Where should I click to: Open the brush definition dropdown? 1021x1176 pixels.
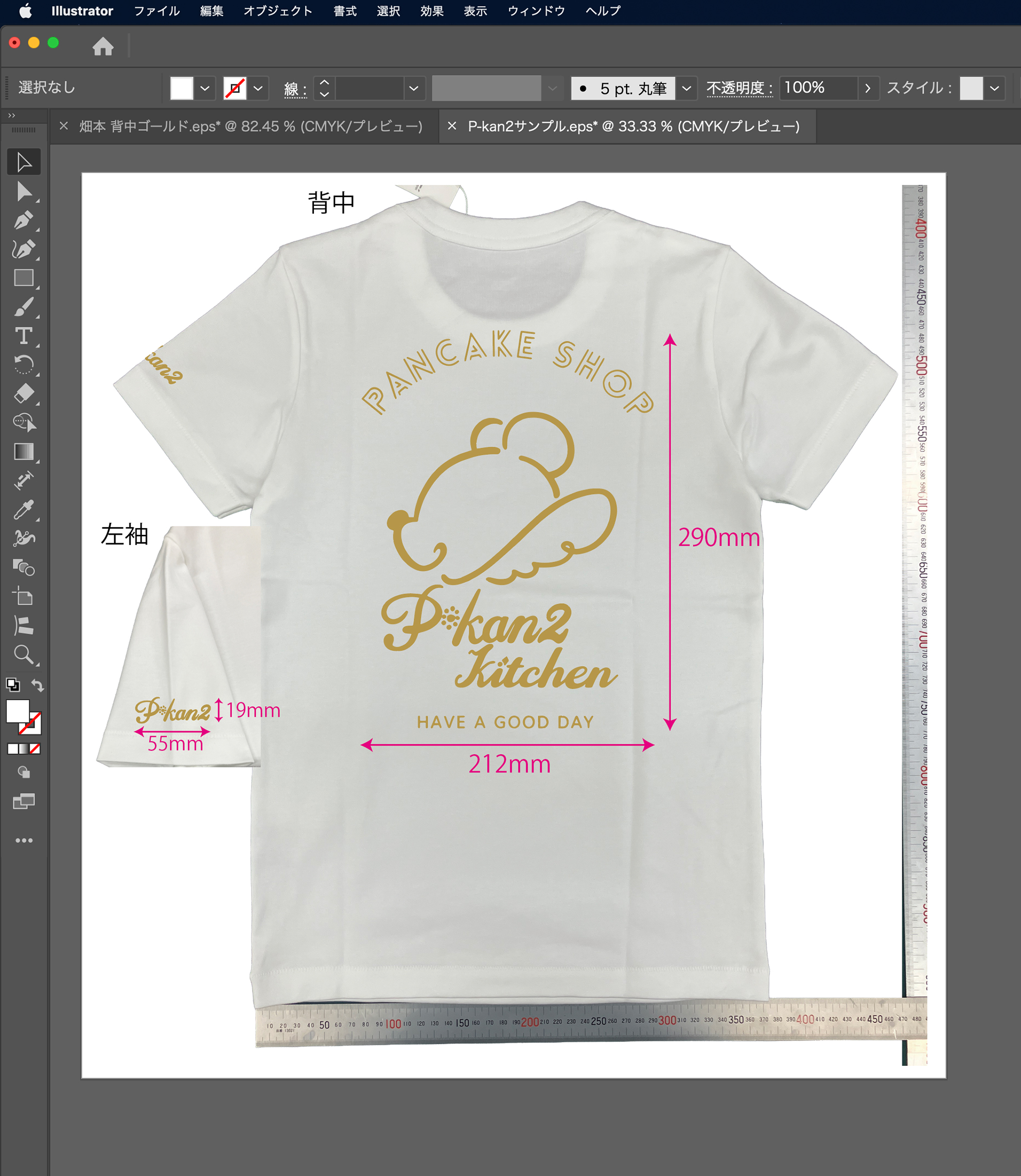[x=686, y=89]
